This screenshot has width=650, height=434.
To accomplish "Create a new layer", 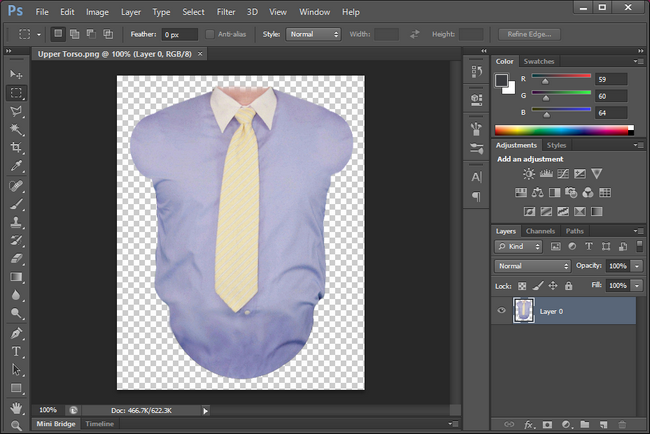I will coord(604,424).
